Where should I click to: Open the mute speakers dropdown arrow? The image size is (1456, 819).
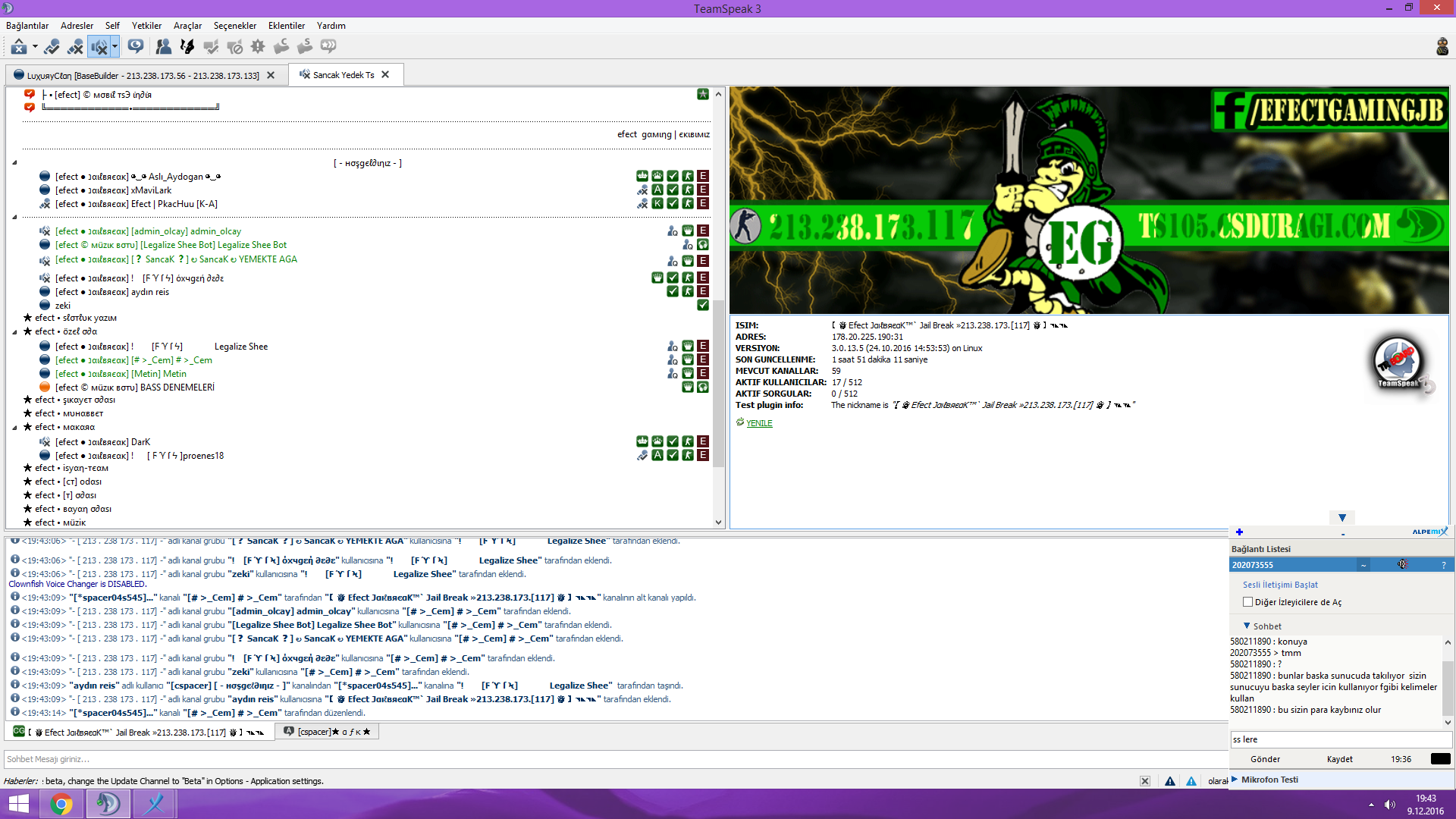click(115, 47)
